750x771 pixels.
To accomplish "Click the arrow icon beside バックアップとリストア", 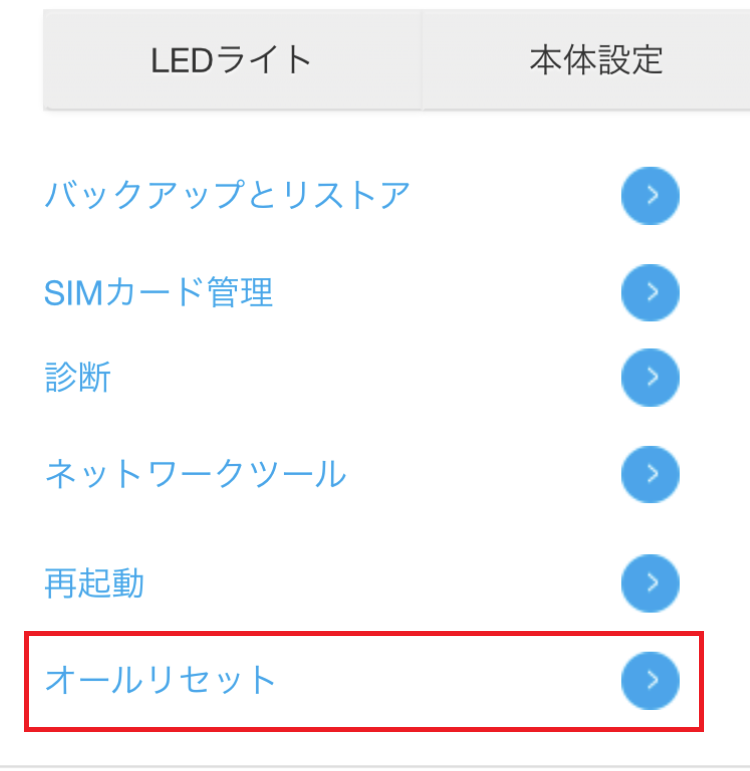I will 650,196.
